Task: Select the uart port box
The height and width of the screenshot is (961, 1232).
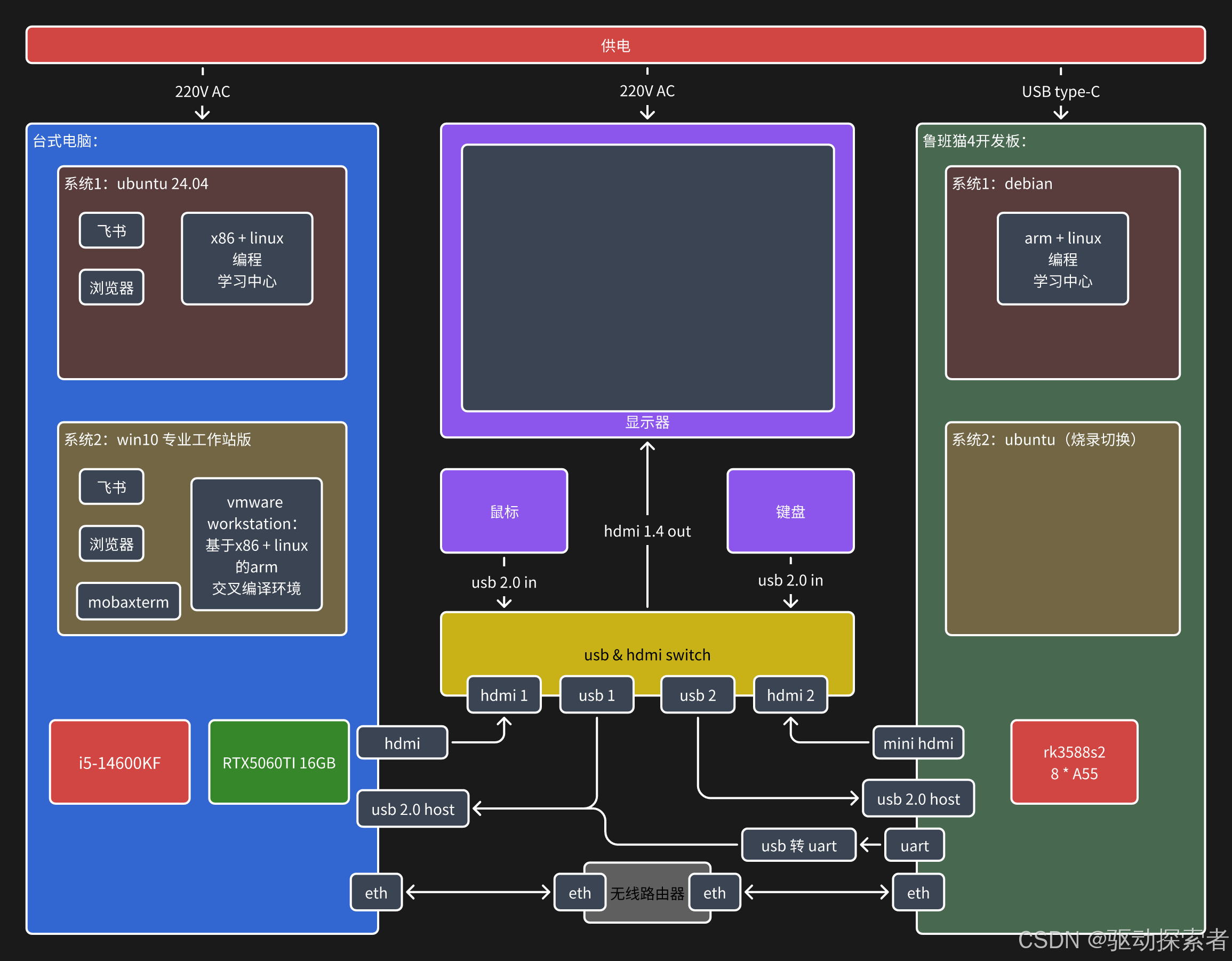Action: click(x=914, y=845)
